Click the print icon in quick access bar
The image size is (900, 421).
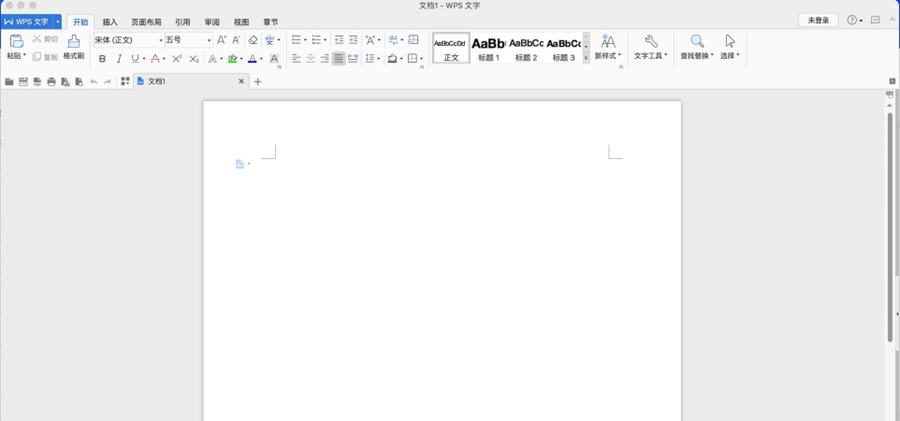[x=51, y=82]
